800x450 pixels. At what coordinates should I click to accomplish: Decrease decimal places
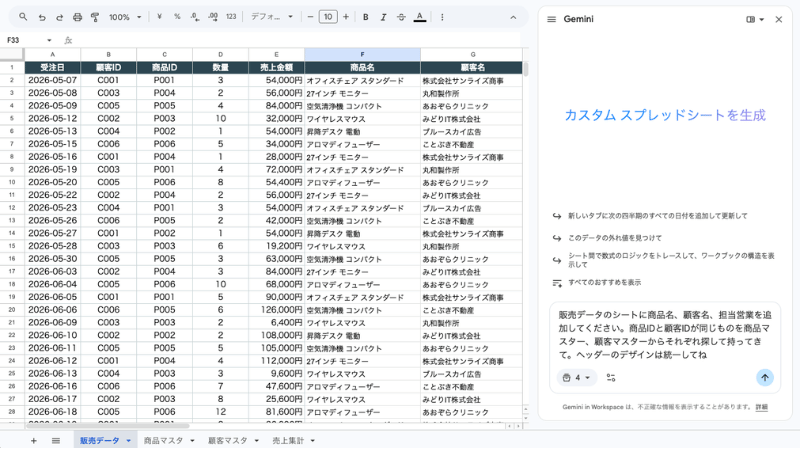tap(195, 17)
